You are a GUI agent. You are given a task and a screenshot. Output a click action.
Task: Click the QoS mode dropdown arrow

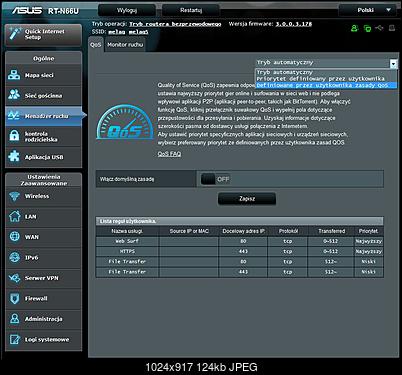tap(394, 63)
